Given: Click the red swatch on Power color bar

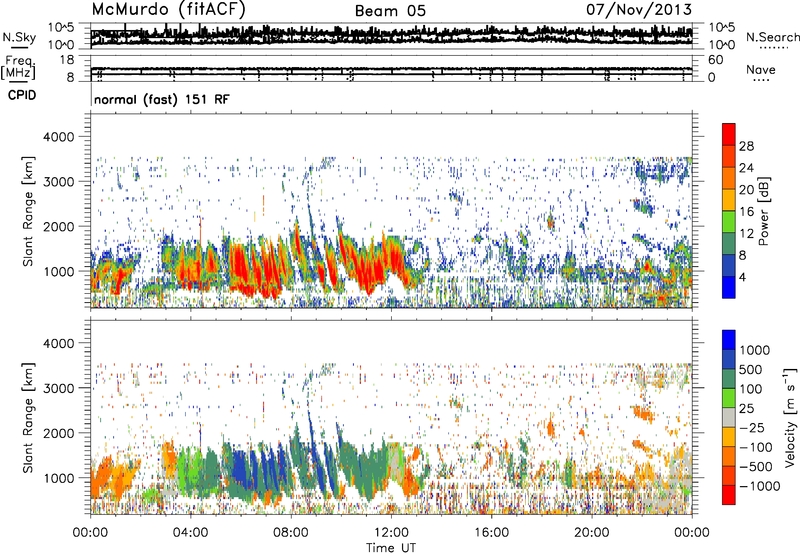Looking at the screenshot, I should (729, 134).
